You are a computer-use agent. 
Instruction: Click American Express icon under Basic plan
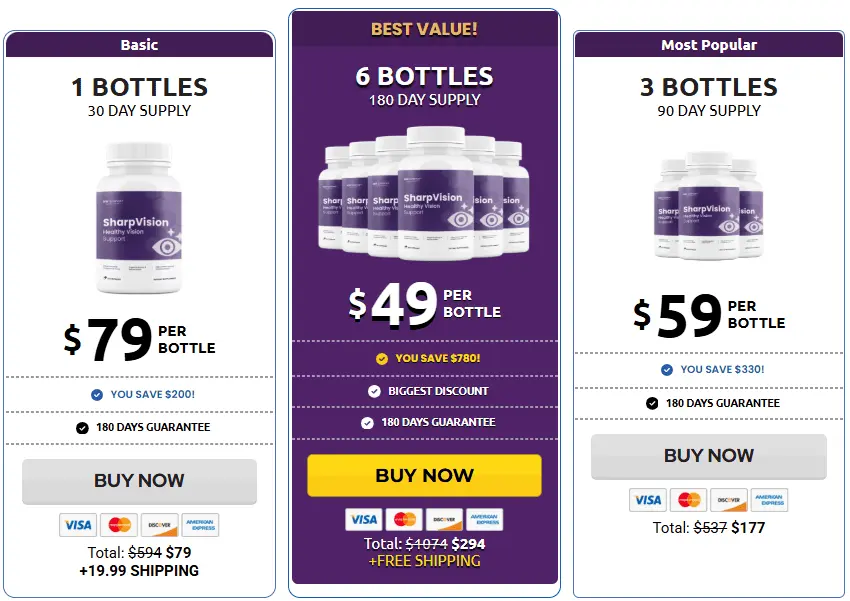(200, 525)
